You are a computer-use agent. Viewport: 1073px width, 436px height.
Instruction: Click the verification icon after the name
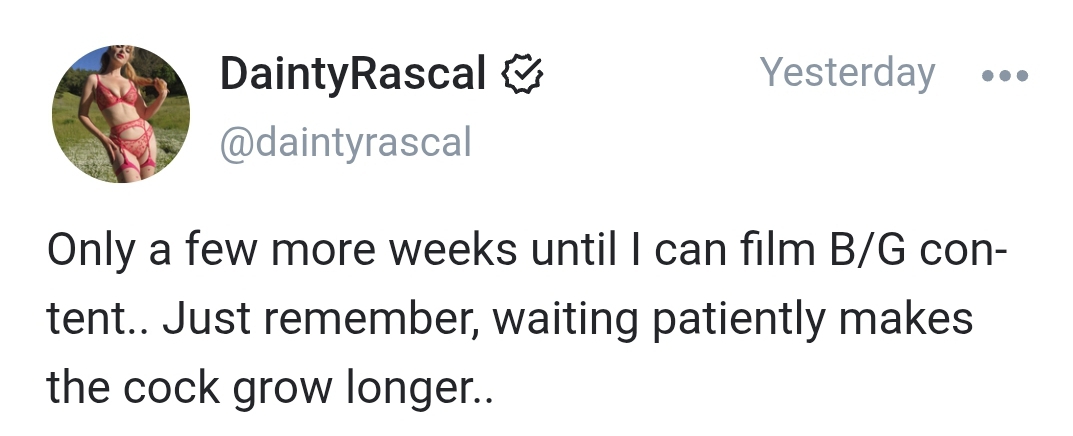[521, 75]
